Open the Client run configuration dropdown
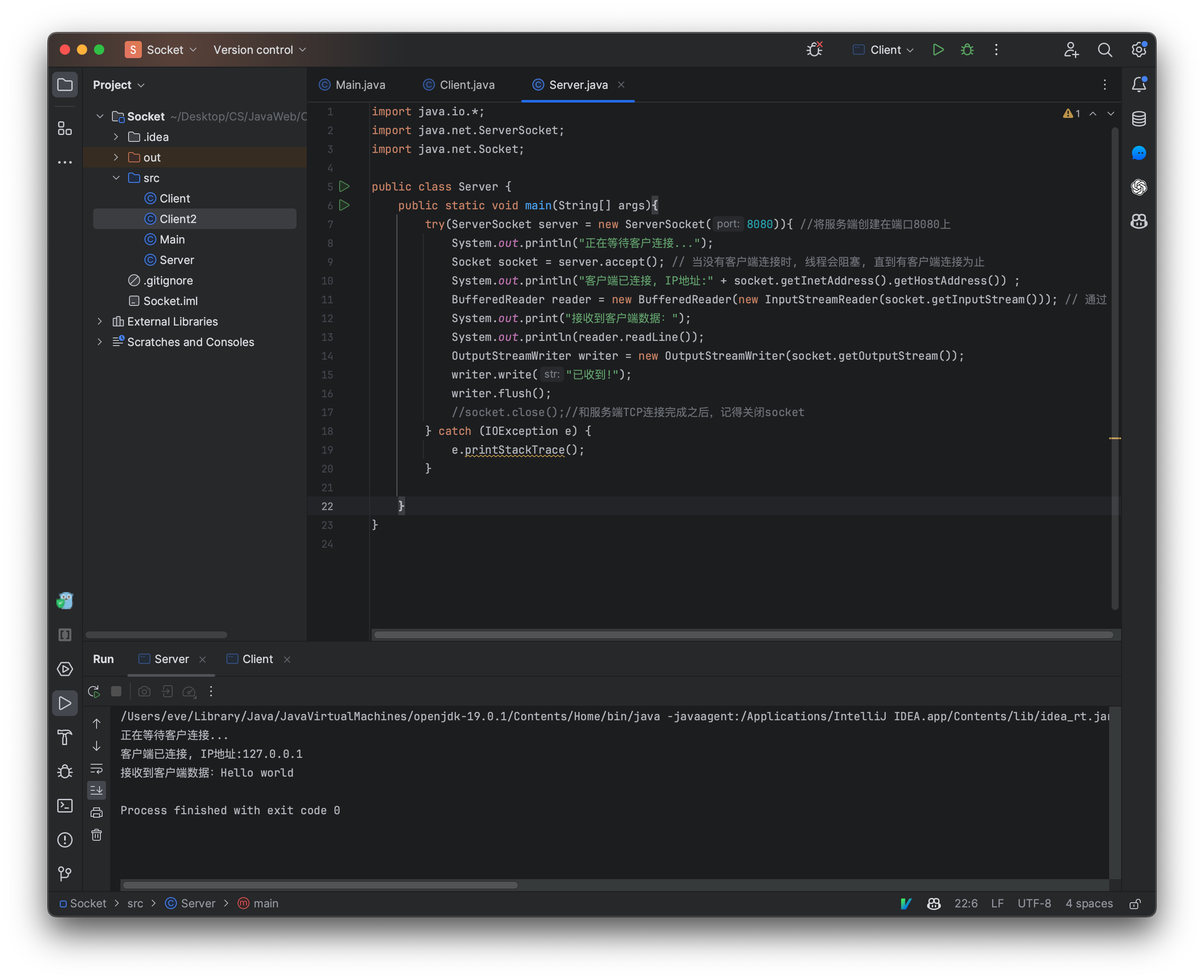 [882, 50]
